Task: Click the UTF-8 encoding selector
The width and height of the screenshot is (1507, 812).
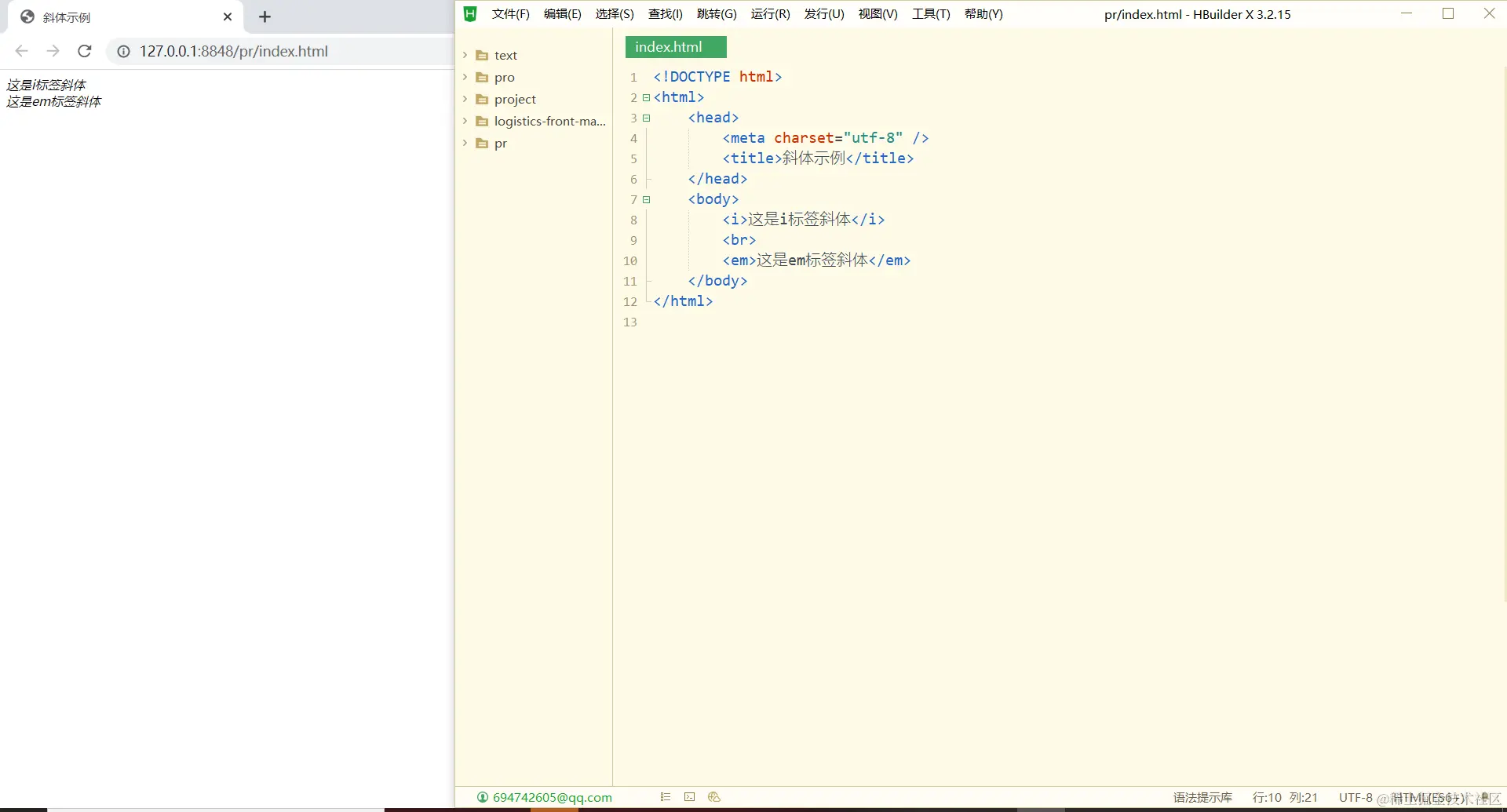Action: [1356, 797]
